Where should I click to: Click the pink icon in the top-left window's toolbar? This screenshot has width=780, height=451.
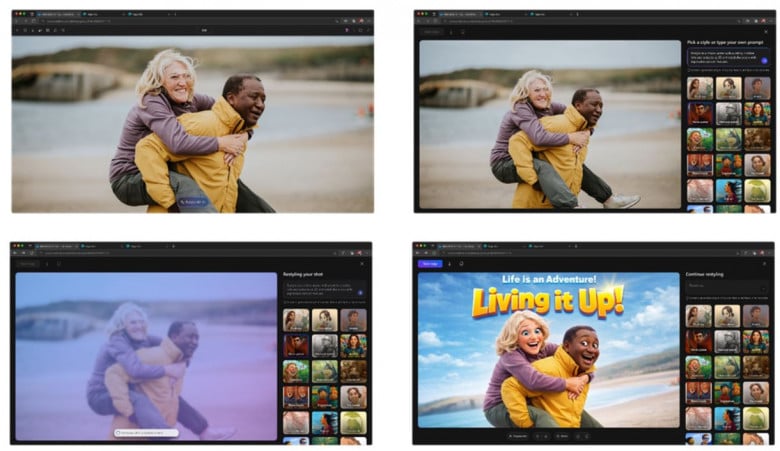point(347,30)
